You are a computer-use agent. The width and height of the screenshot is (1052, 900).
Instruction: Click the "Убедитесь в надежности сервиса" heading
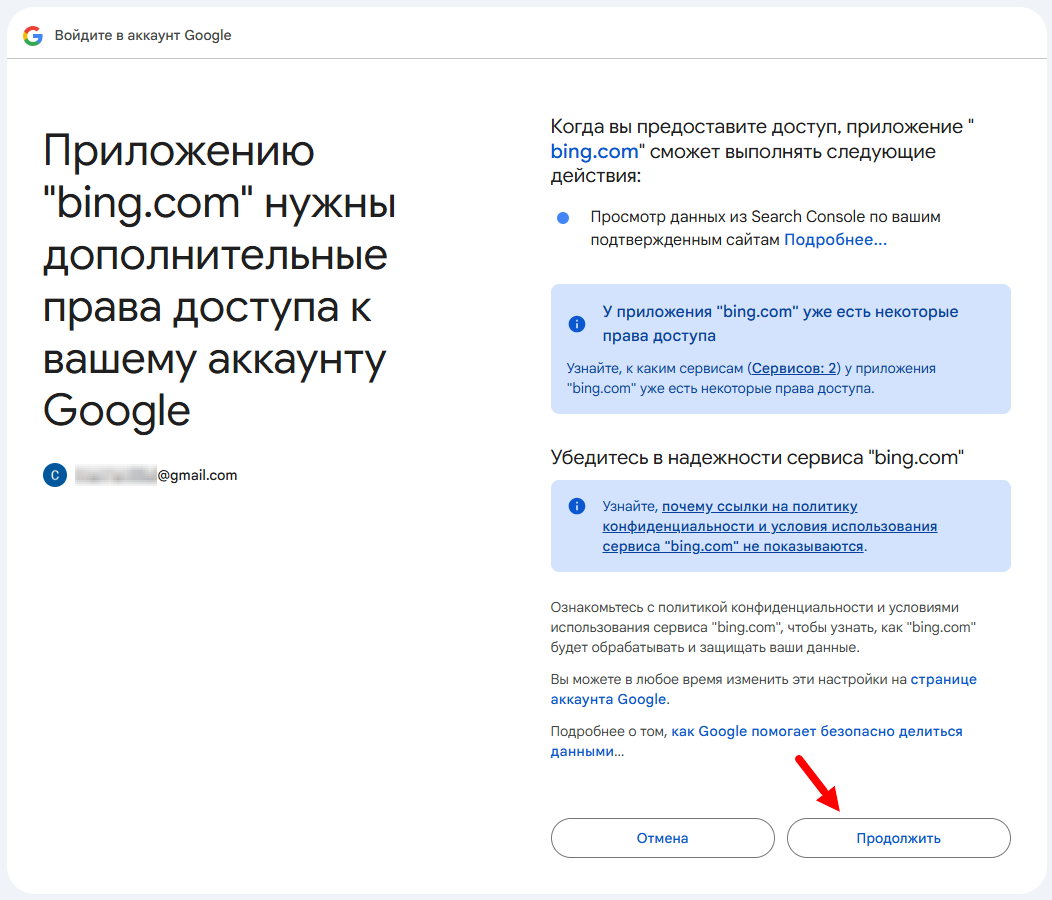tap(756, 457)
